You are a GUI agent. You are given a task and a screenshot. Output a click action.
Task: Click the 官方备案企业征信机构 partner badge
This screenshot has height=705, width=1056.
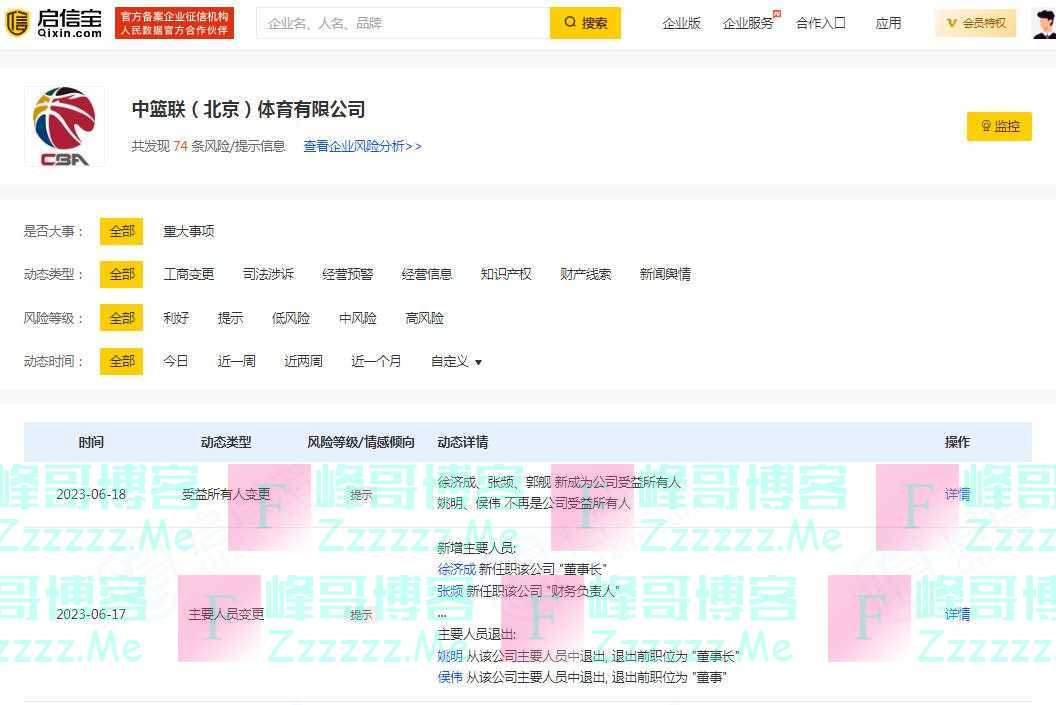tap(173, 22)
